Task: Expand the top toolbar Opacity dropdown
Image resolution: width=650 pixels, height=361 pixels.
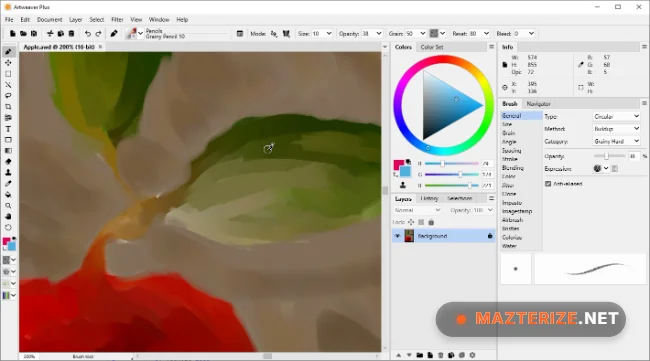Action: pos(379,34)
